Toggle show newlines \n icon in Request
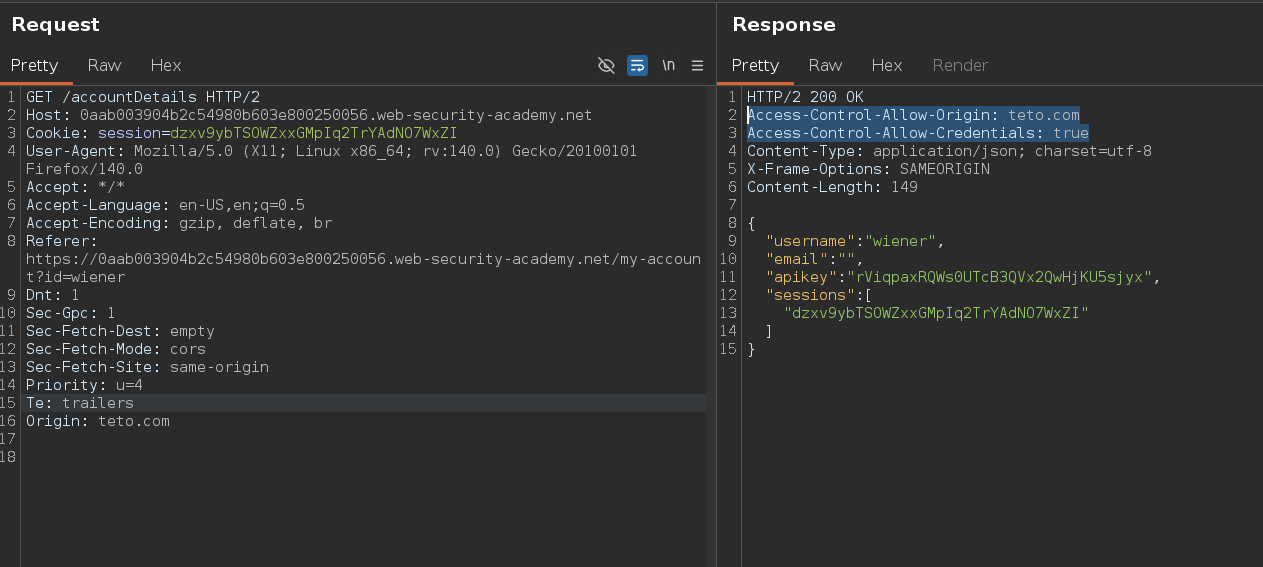Image resolution: width=1263 pixels, height=567 pixels. point(668,65)
